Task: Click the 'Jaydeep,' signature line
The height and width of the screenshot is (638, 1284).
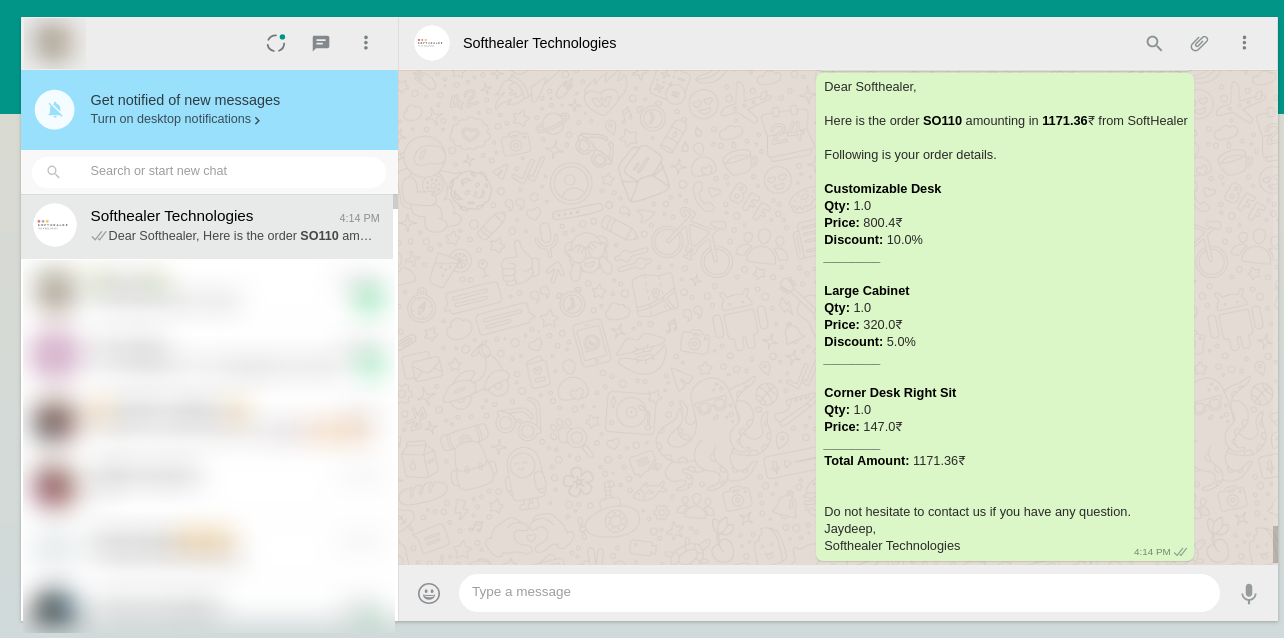Action: tap(850, 529)
